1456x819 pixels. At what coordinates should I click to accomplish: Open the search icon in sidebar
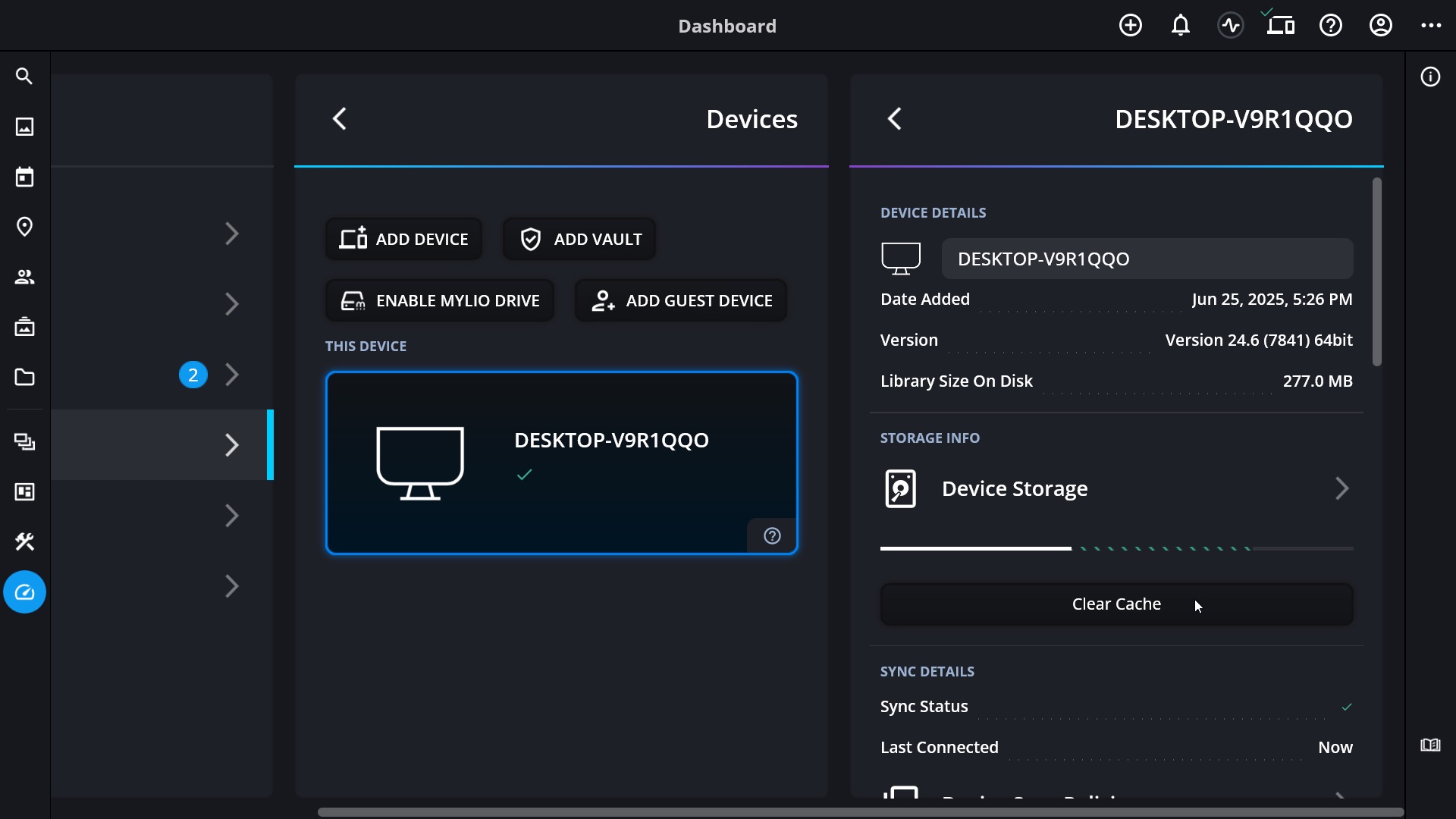tap(24, 77)
